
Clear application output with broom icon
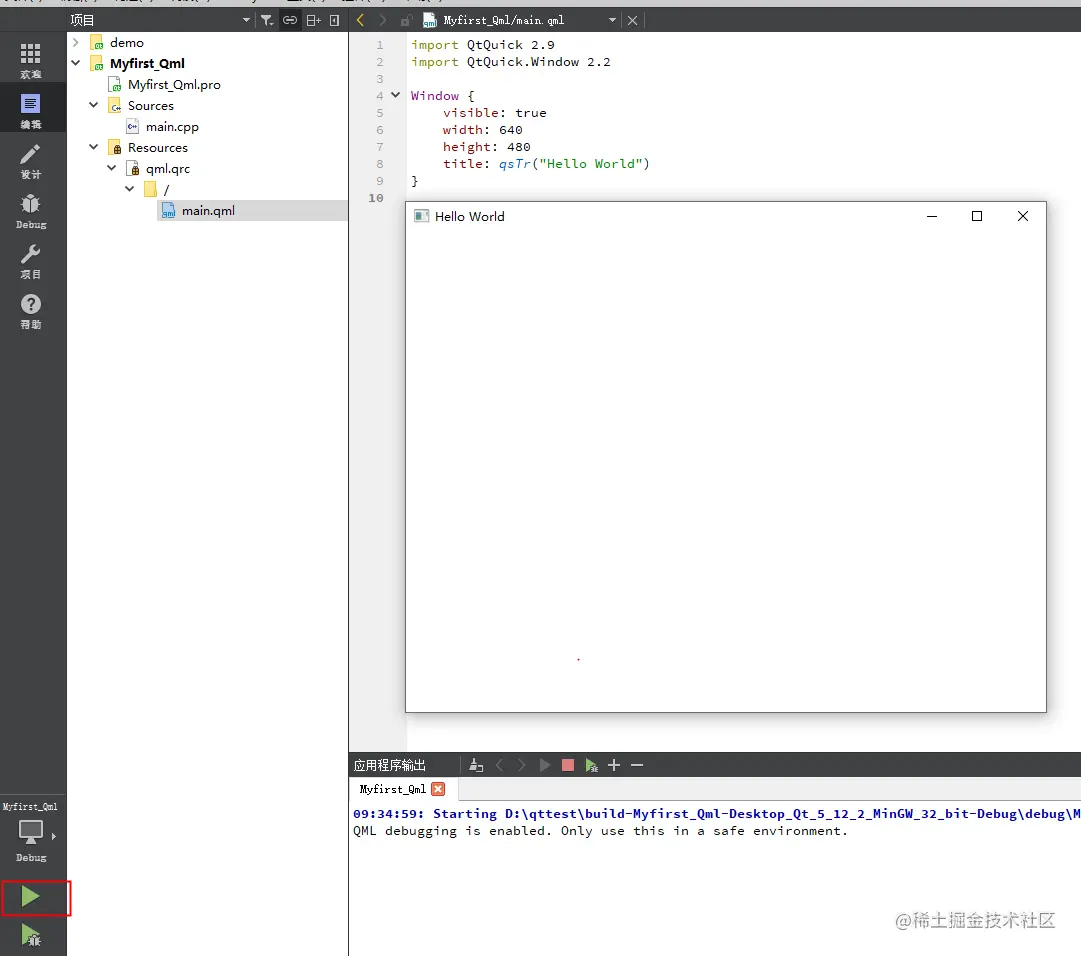(x=476, y=765)
